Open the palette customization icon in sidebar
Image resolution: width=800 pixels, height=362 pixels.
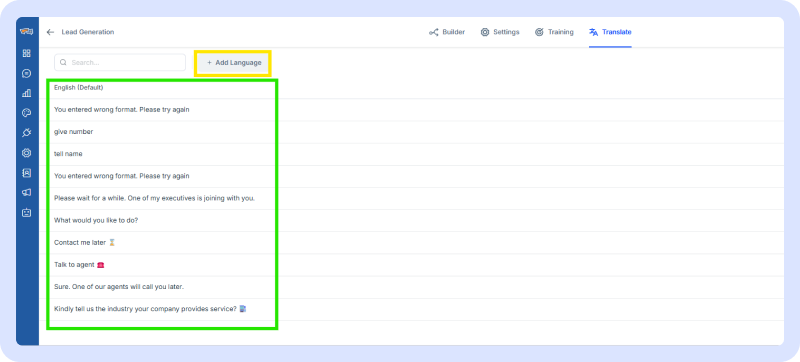tap(27, 113)
